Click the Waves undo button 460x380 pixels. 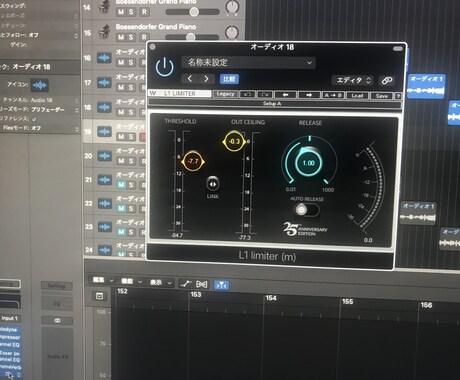(247, 94)
